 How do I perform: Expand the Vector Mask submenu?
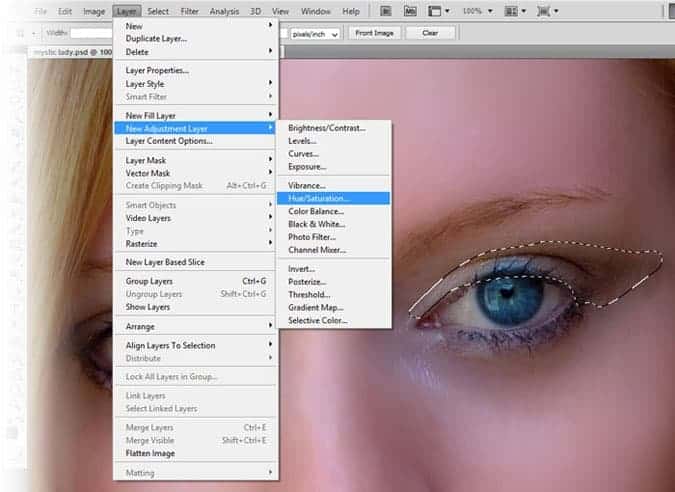[195, 173]
